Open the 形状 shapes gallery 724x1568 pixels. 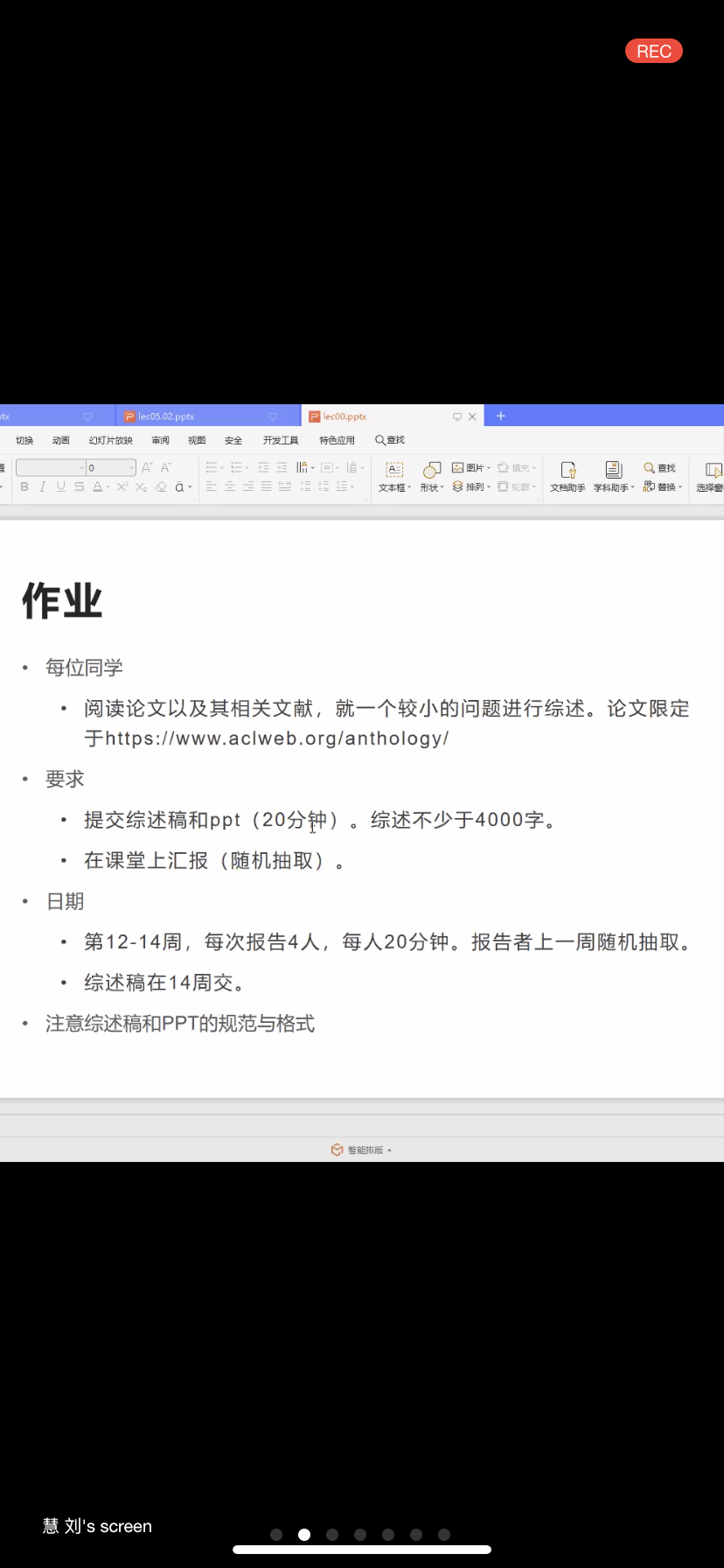[432, 477]
